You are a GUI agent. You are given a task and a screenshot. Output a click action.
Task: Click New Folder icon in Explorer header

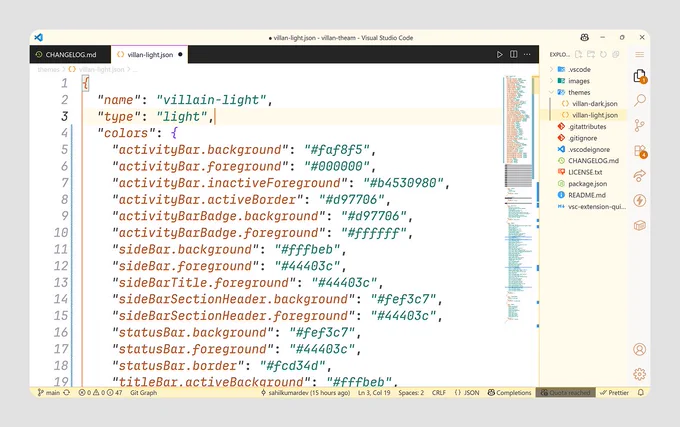(x=591, y=54)
